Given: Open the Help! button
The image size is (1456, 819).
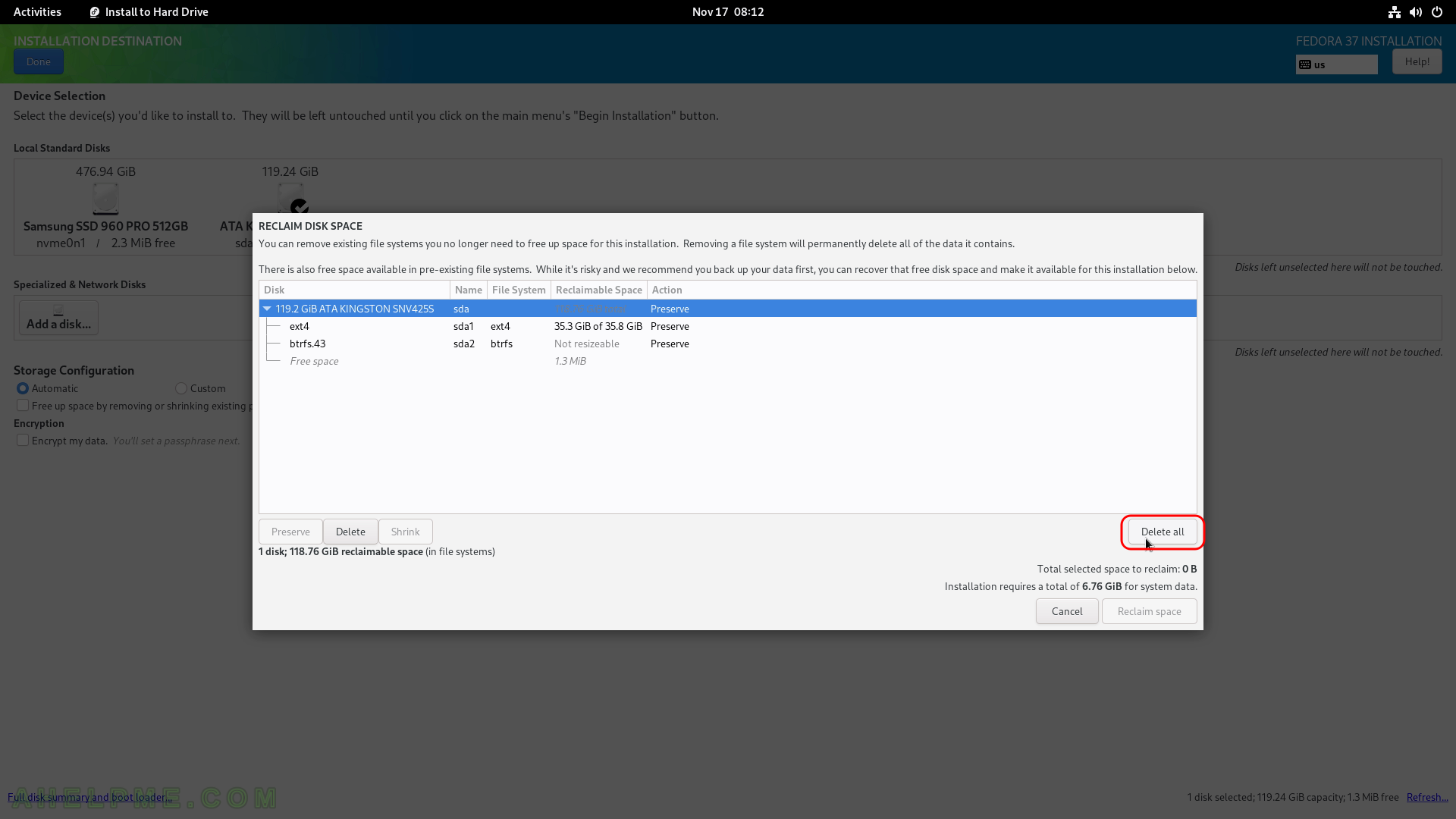Looking at the screenshot, I should 1417,62.
